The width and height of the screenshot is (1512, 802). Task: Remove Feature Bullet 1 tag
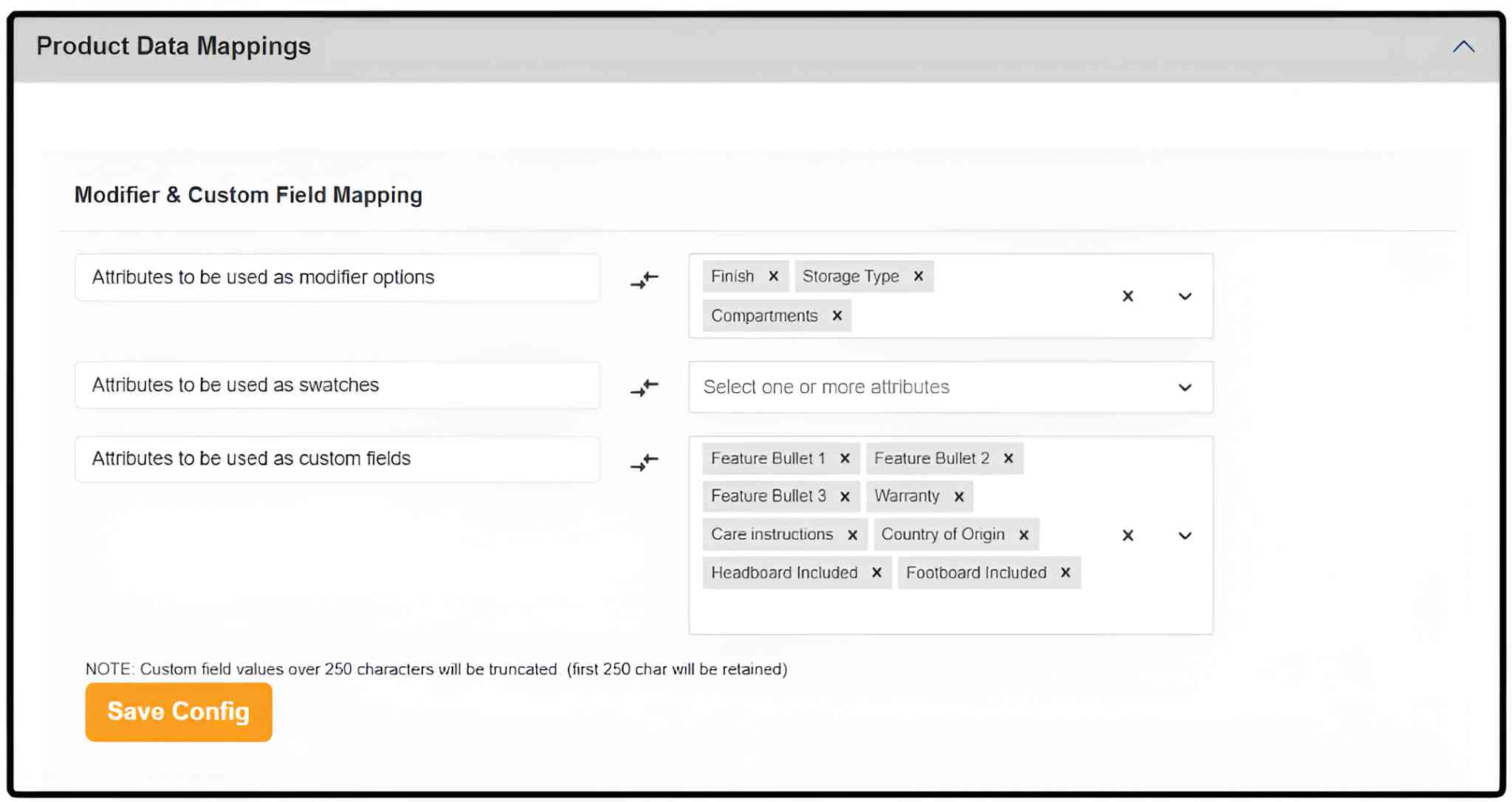click(845, 459)
